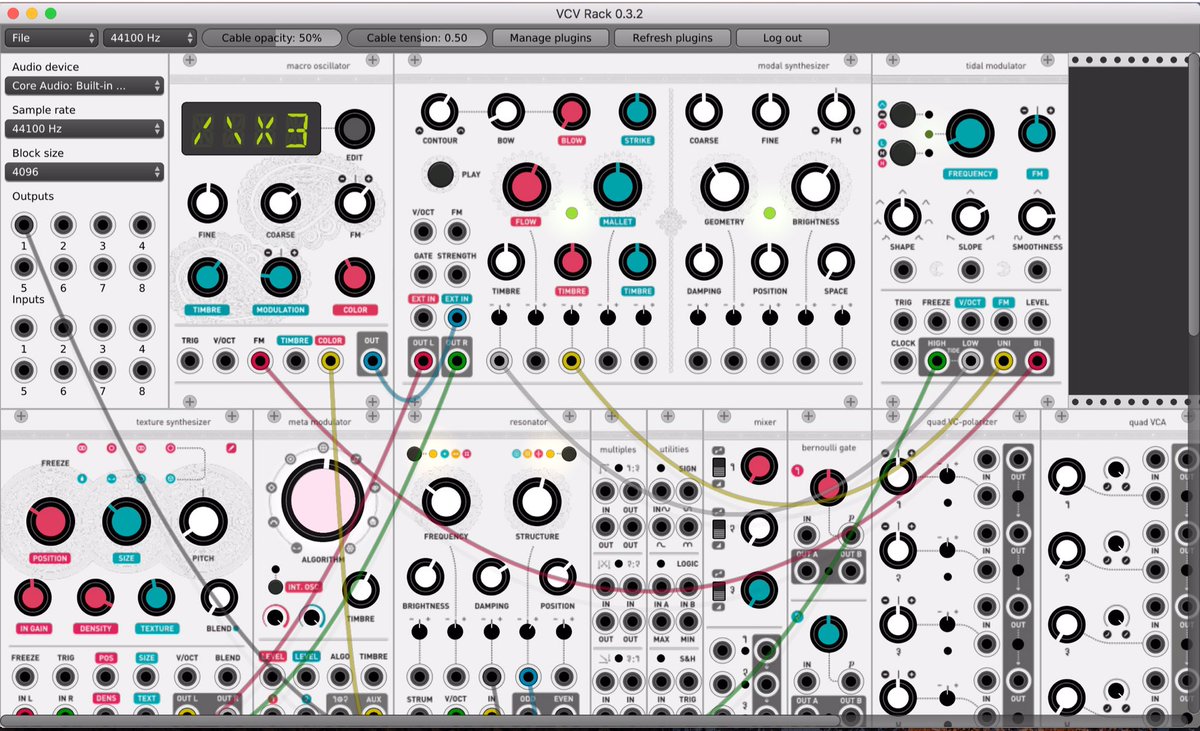Click macro oscillator OUT jack
Screen dimensions: 1200x731
[x=372, y=361]
